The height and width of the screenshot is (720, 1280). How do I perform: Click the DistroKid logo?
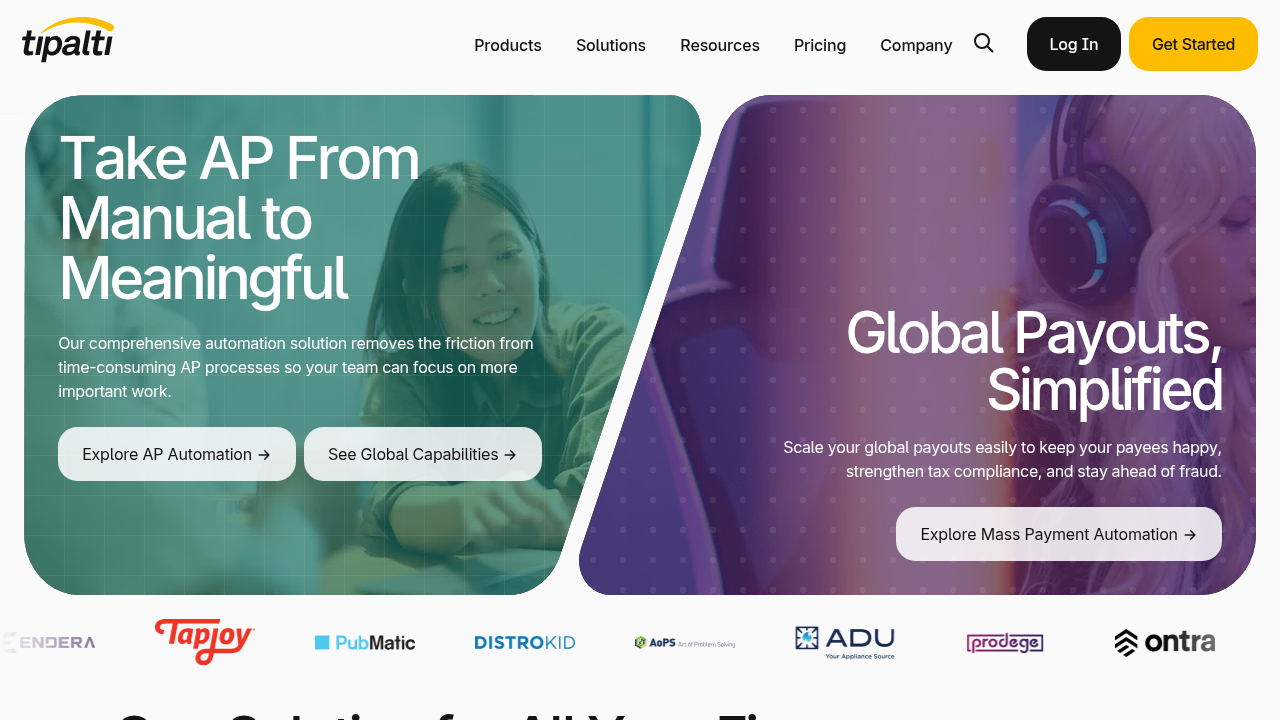pos(525,643)
